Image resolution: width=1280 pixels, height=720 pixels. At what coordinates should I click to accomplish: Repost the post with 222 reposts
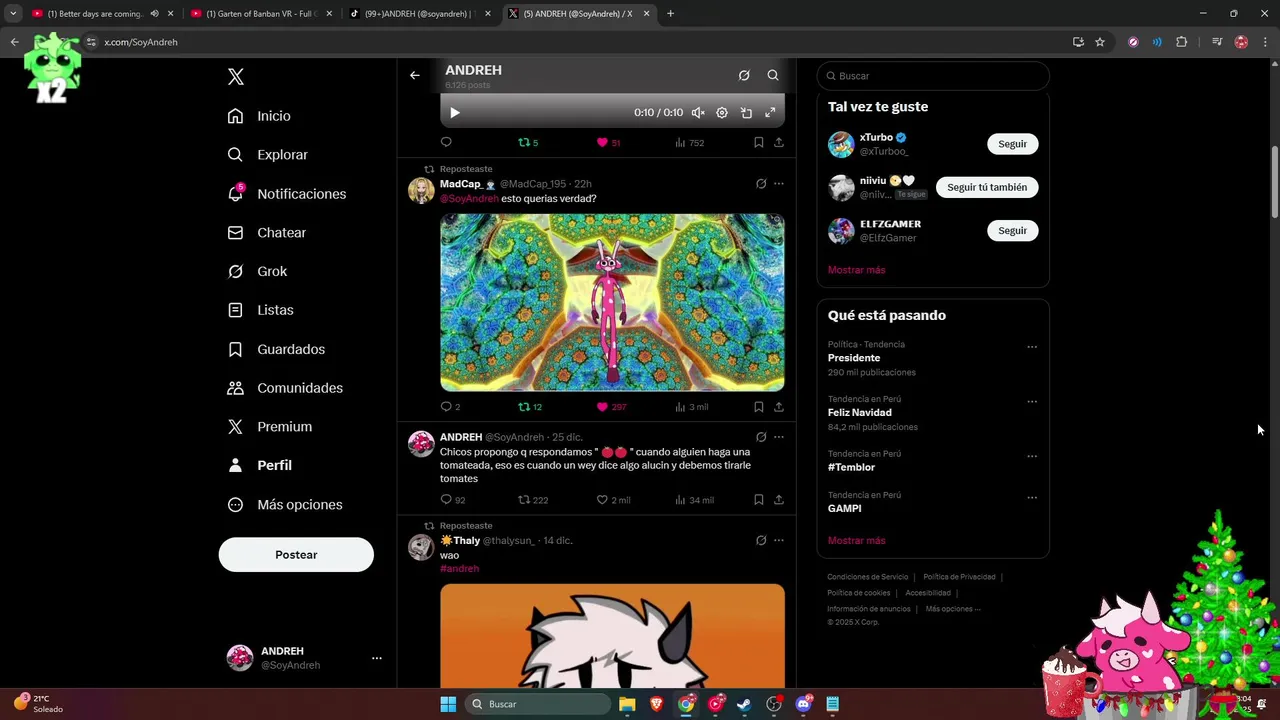[533, 500]
